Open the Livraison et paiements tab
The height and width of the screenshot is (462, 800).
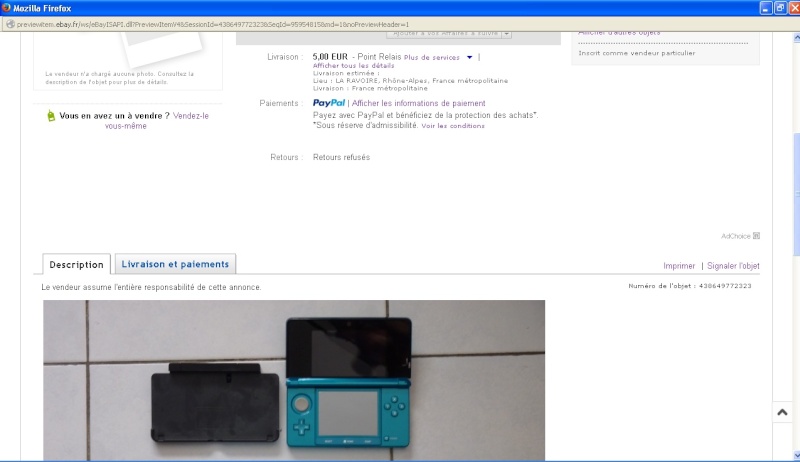175,264
